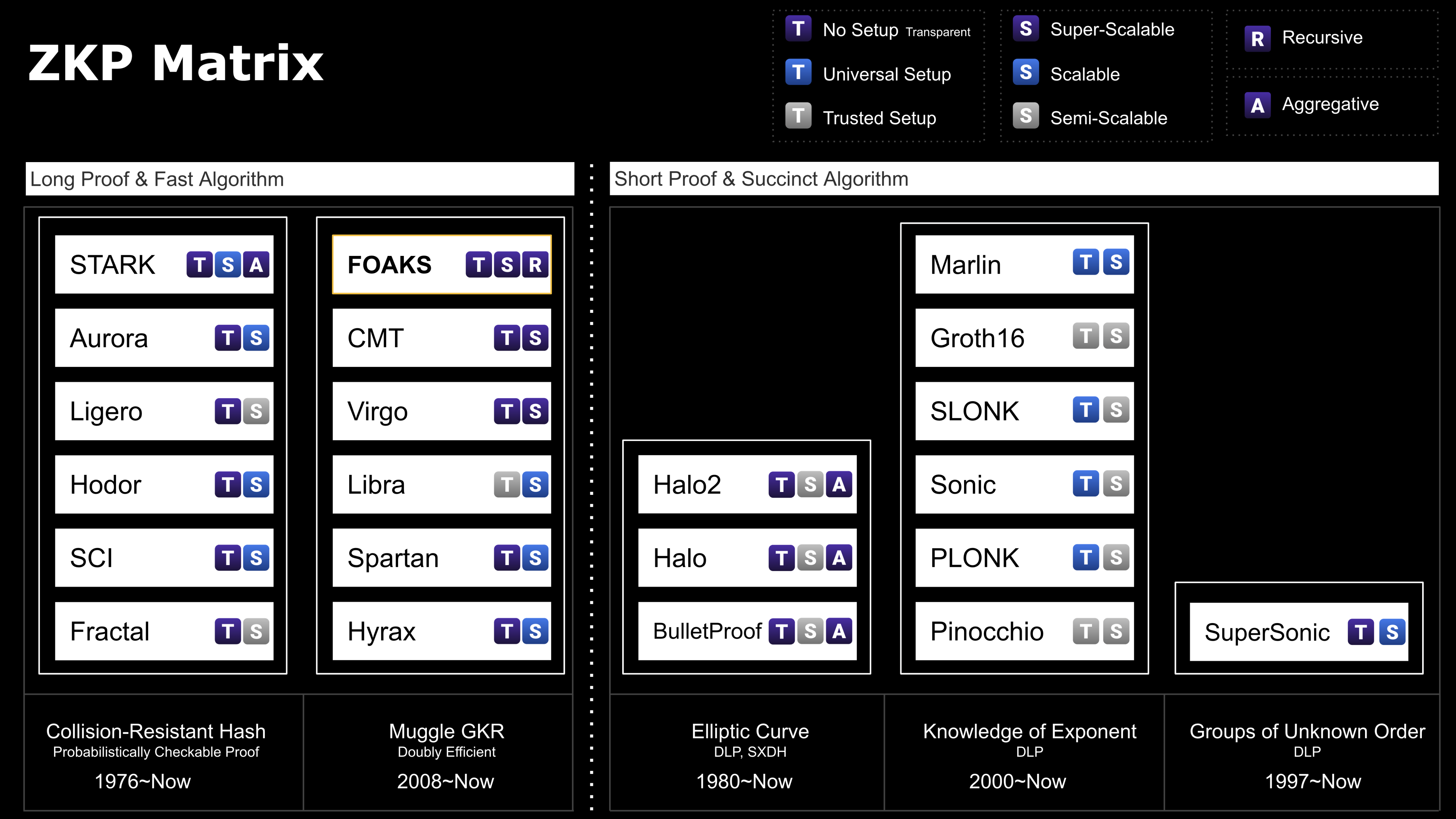Click the No Setup purple "T" legend swatch

798,28
